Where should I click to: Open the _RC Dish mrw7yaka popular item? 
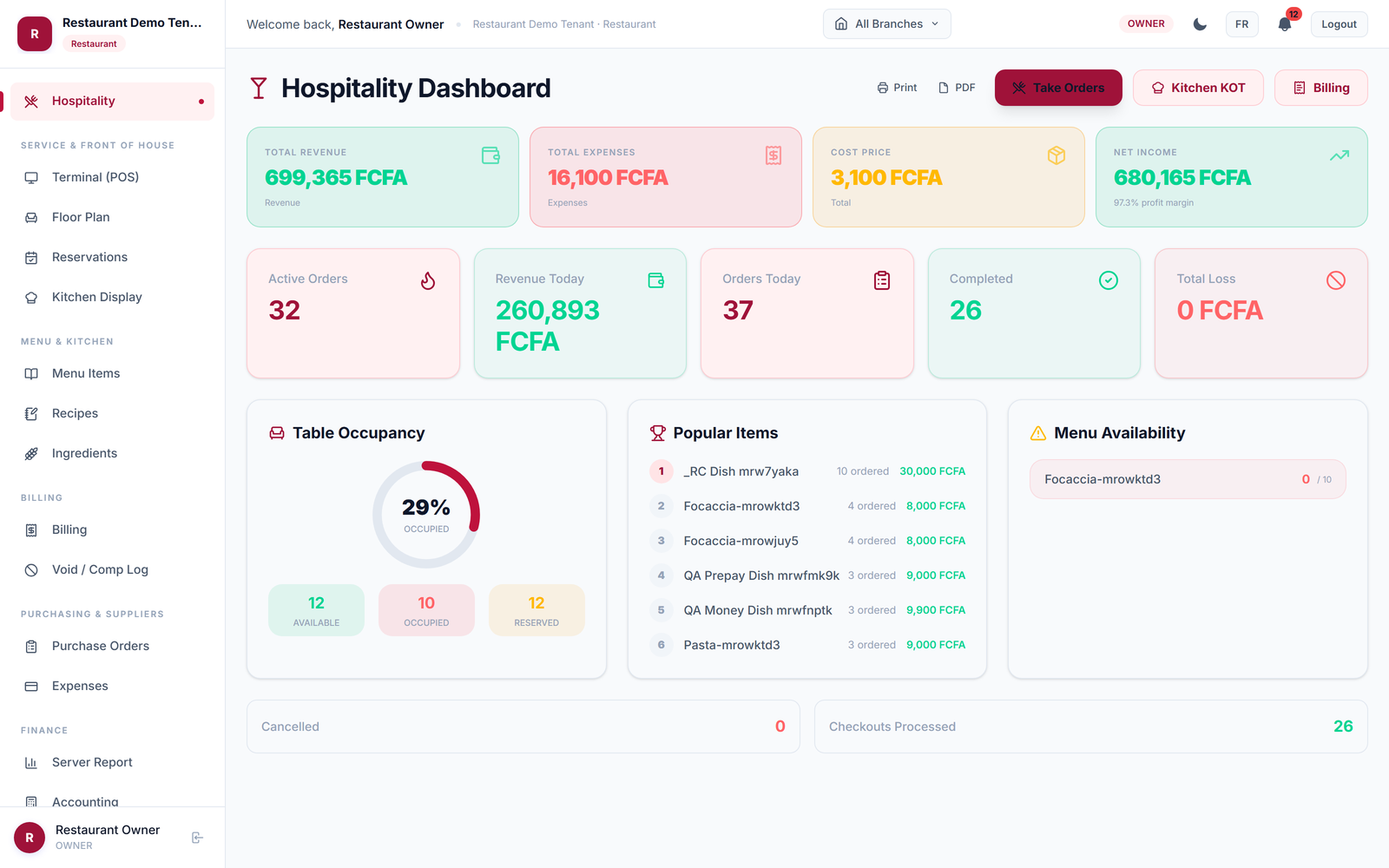807,471
